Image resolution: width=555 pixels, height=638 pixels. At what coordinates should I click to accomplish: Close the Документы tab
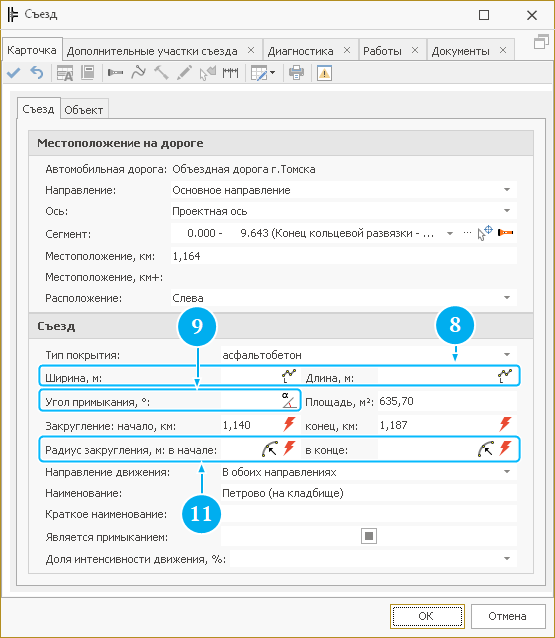pos(503,50)
